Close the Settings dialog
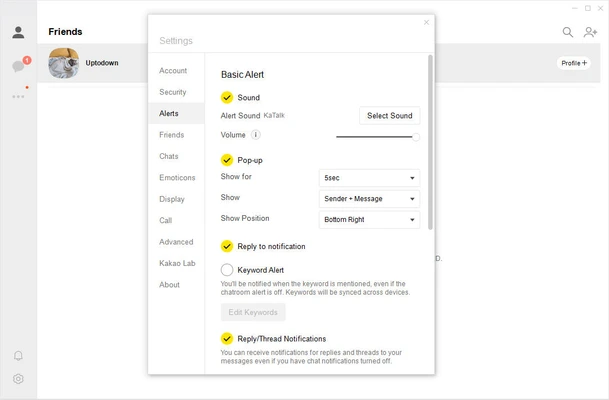 pos(426,23)
